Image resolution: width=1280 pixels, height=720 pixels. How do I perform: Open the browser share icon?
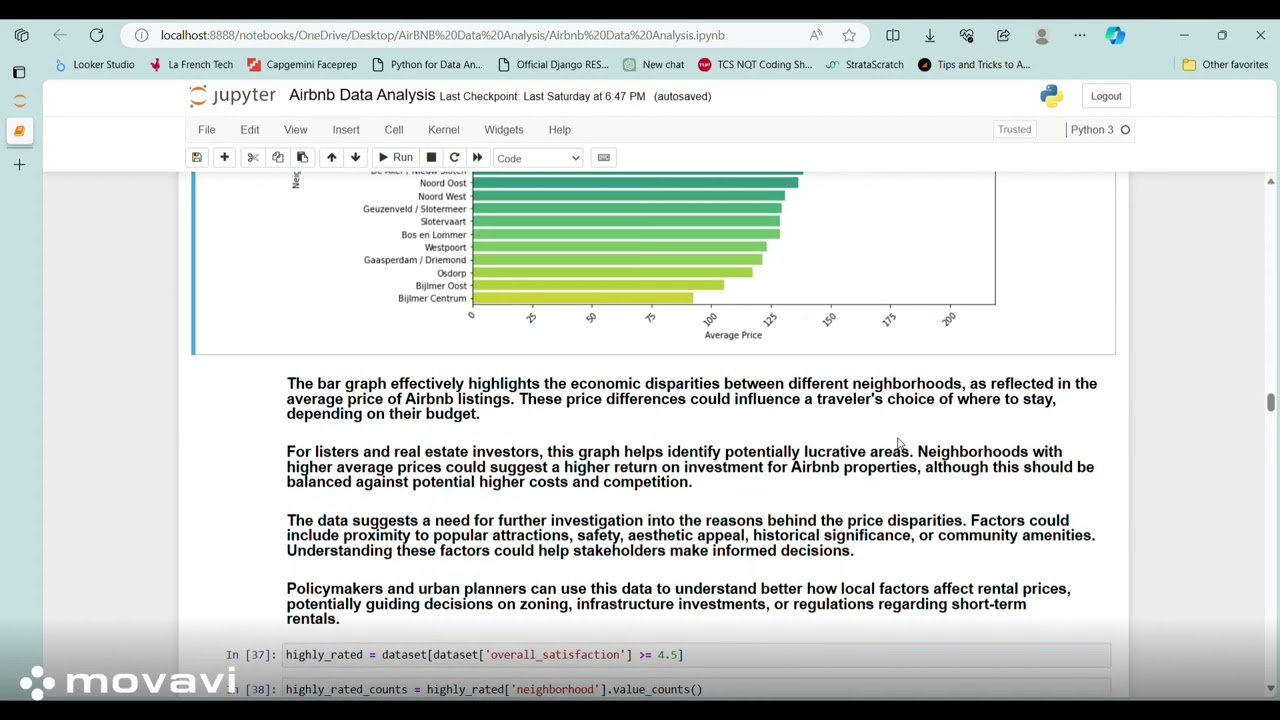pos(1003,35)
